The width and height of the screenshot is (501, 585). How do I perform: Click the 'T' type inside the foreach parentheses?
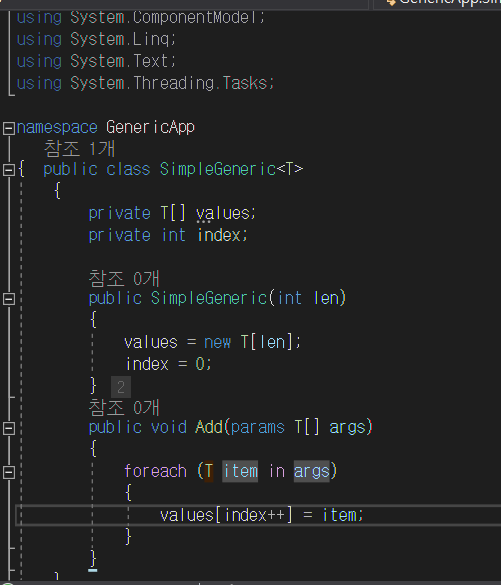209,471
